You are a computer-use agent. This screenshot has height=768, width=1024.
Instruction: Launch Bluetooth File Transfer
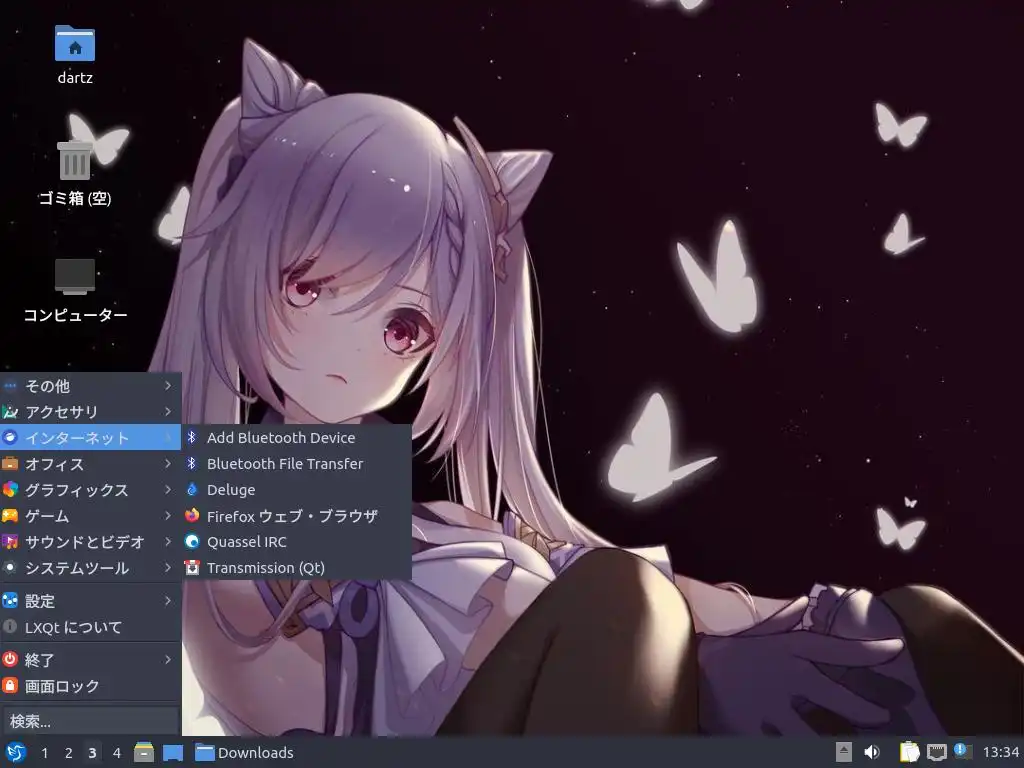tap(297, 464)
